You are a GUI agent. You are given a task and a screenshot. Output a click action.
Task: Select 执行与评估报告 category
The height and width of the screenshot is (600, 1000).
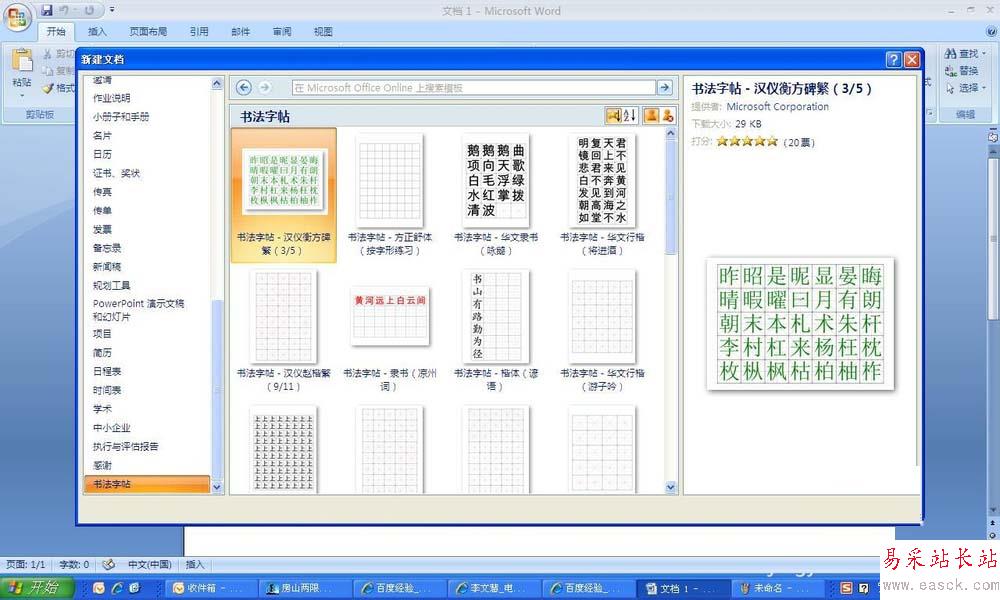126,446
